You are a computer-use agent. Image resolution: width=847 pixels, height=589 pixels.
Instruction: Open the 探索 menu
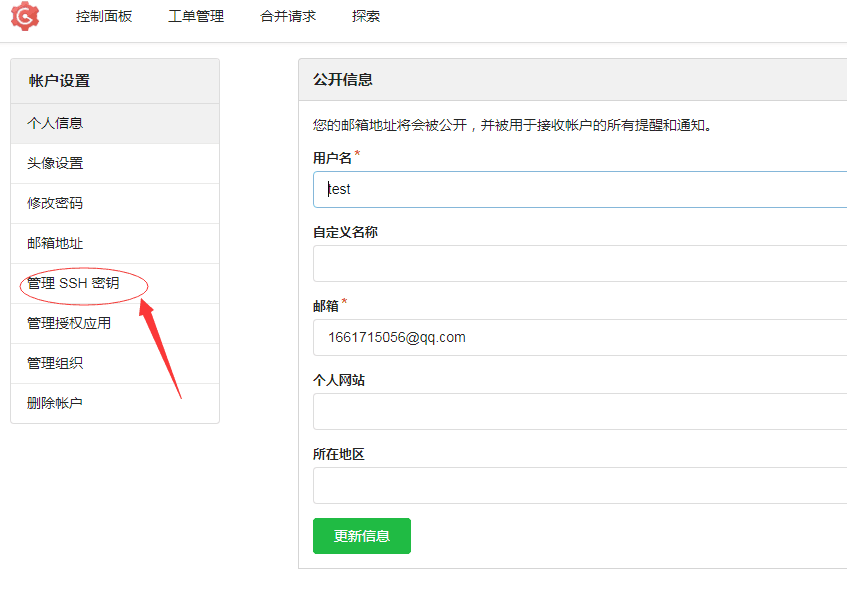pyautogui.click(x=364, y=16)
